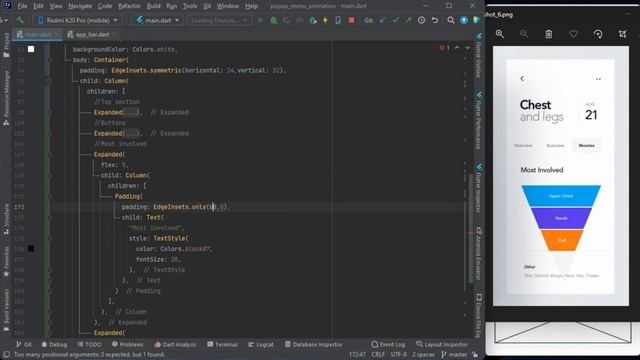The image size is (640, 360).
Task: Open the Flutter Performance panel
Action: coord(479,121)
